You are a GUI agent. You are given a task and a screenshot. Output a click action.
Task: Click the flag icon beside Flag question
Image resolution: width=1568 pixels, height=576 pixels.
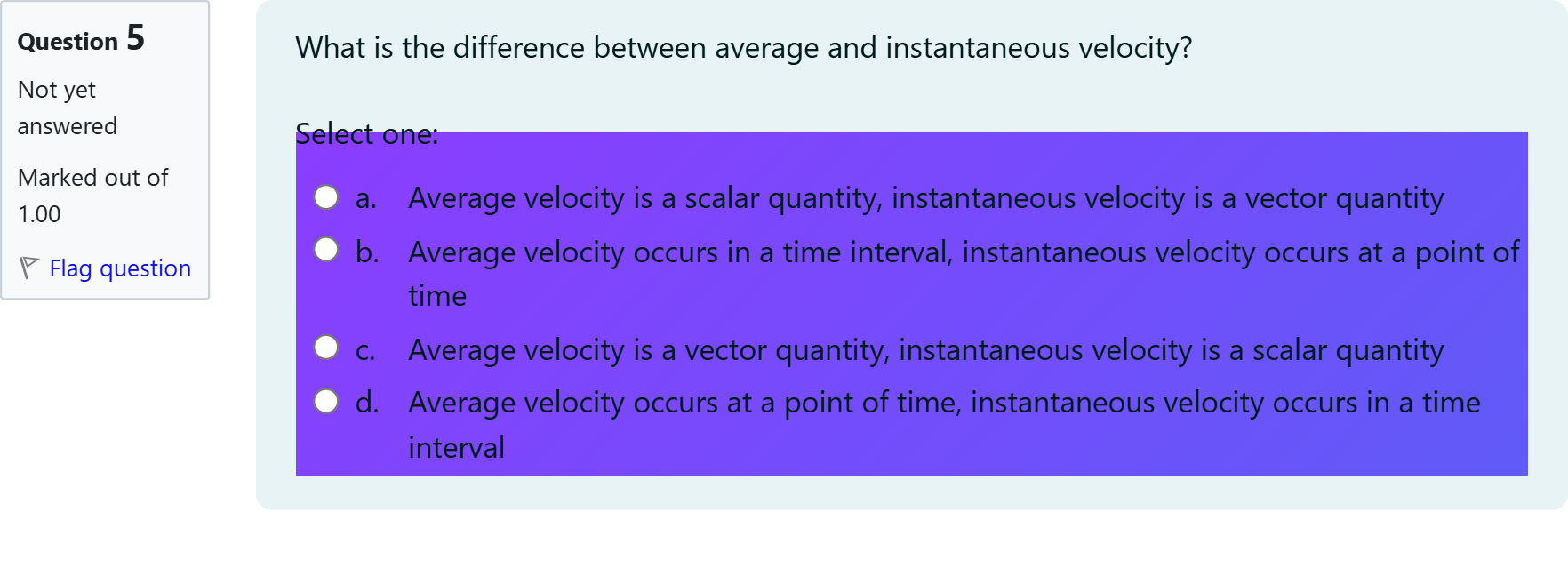point(28,266)
